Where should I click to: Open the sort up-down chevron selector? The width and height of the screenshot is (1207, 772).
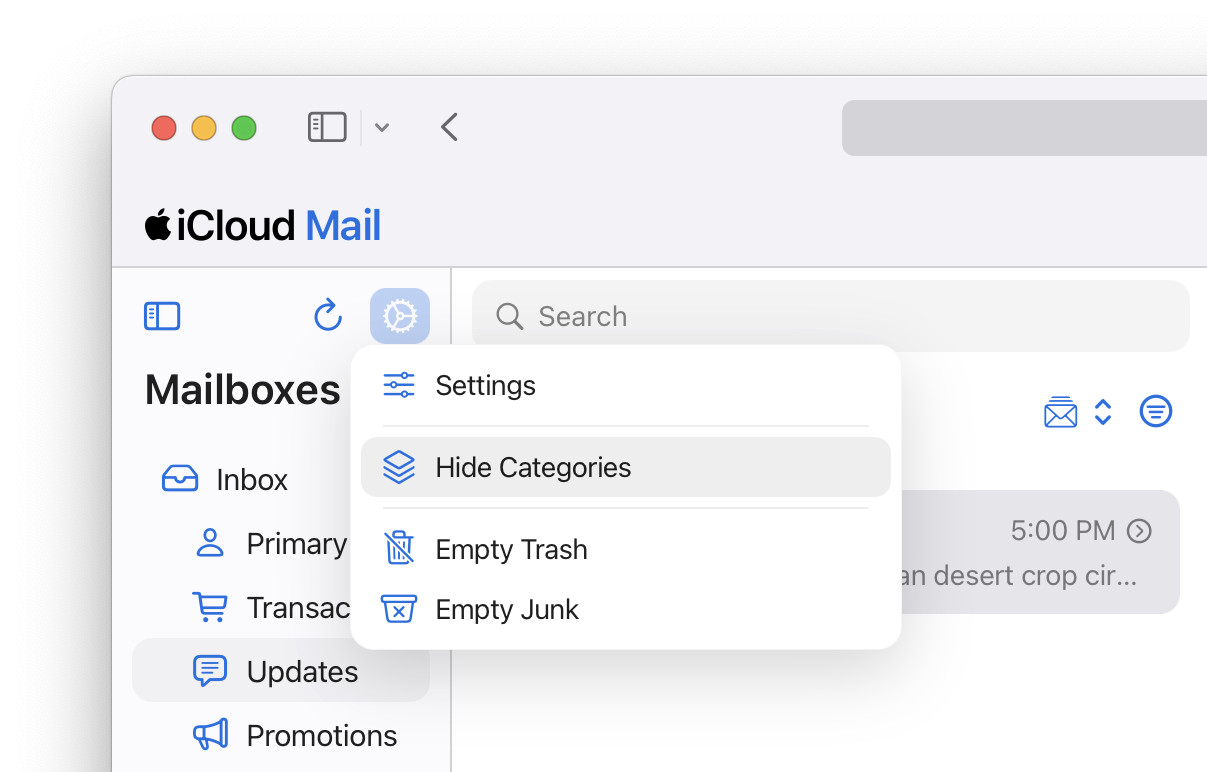click(1103, 412)
